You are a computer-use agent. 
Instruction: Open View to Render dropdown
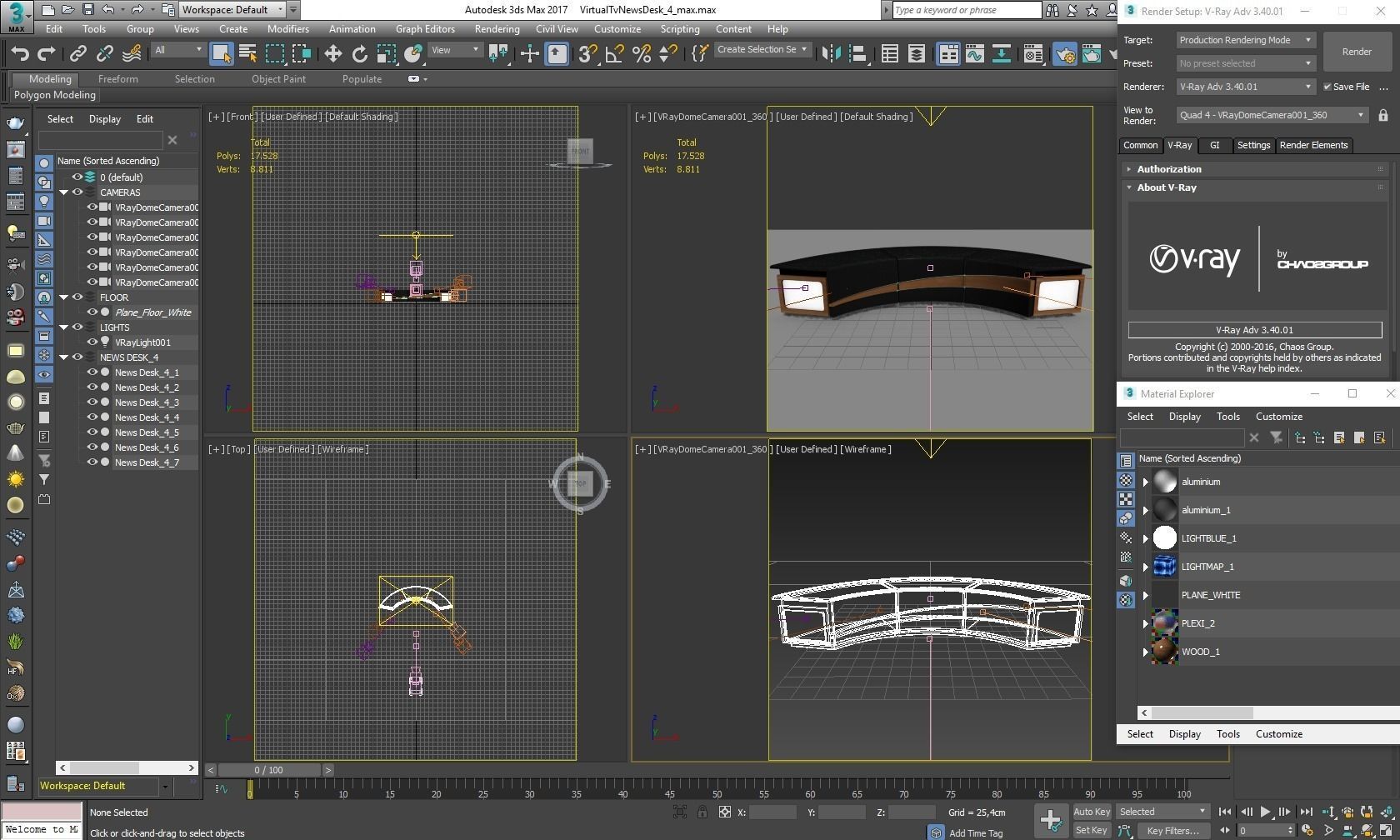(1272, 115)
